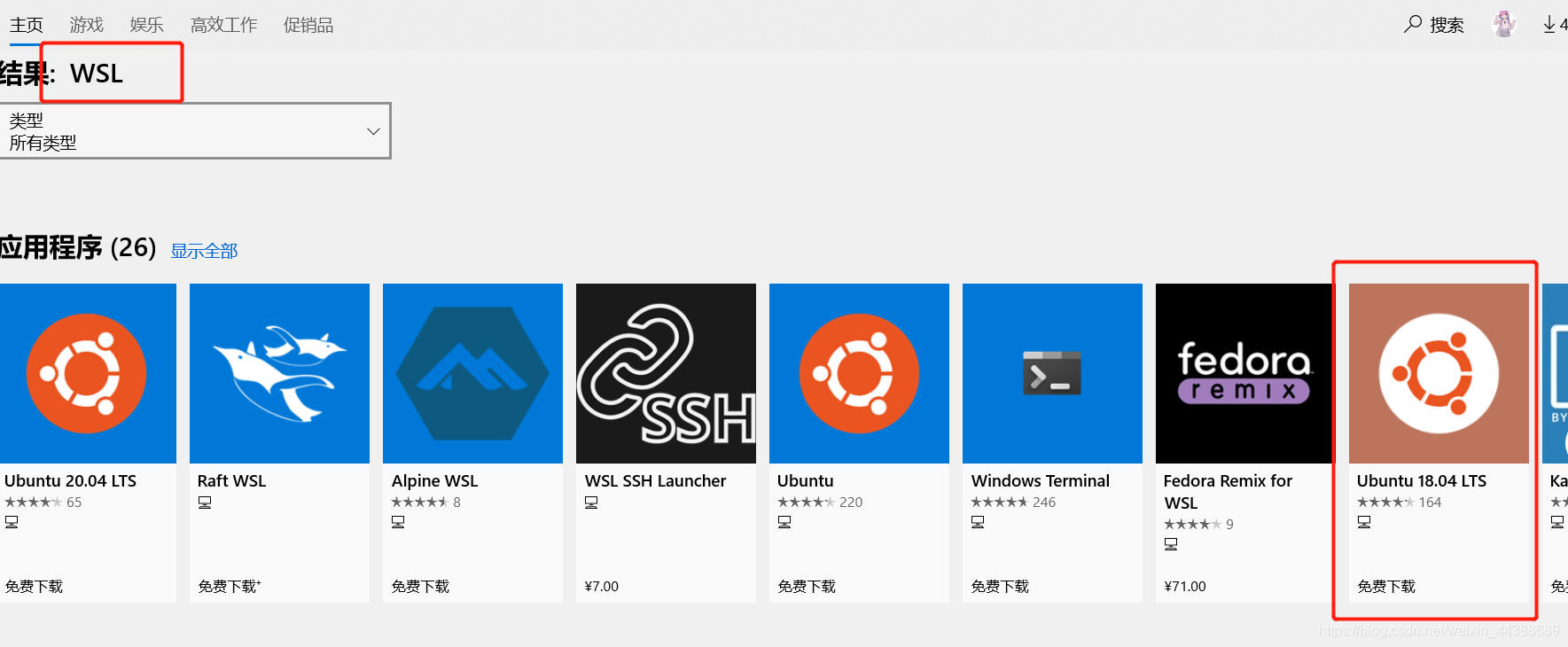
Task: Open the downloads arrow icon
Action: click(x=1549, y=25)
